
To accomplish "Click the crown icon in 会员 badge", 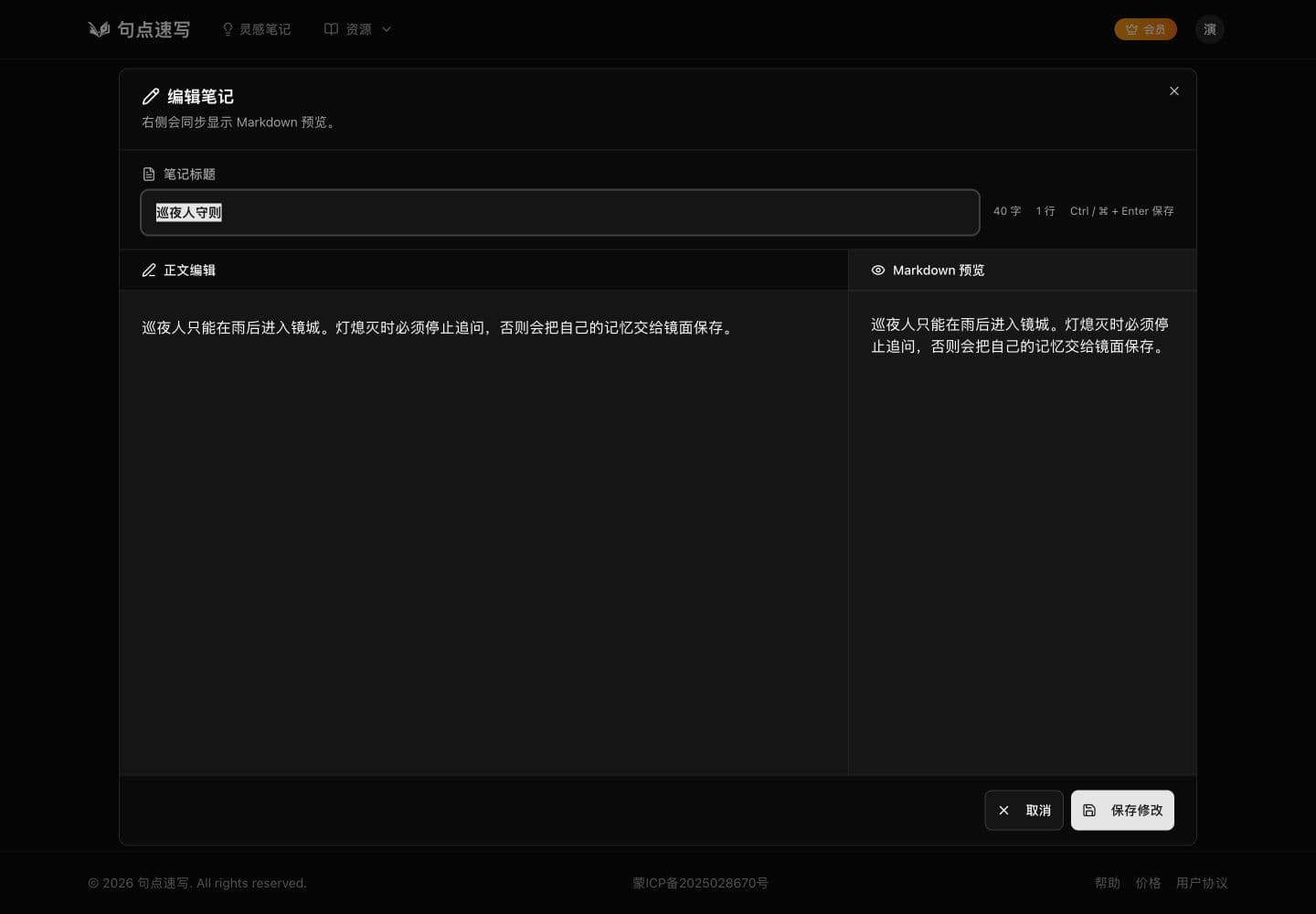I will pos(1131,29).
